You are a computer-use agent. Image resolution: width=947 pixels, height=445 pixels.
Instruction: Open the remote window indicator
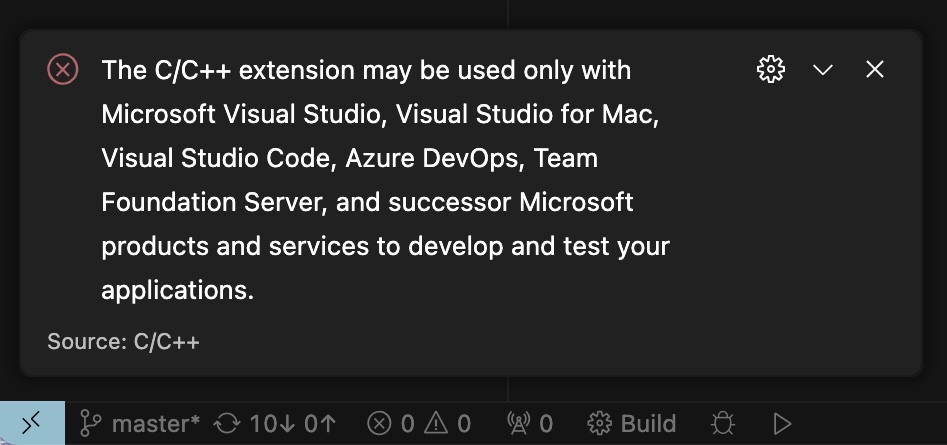pos(32,423)
